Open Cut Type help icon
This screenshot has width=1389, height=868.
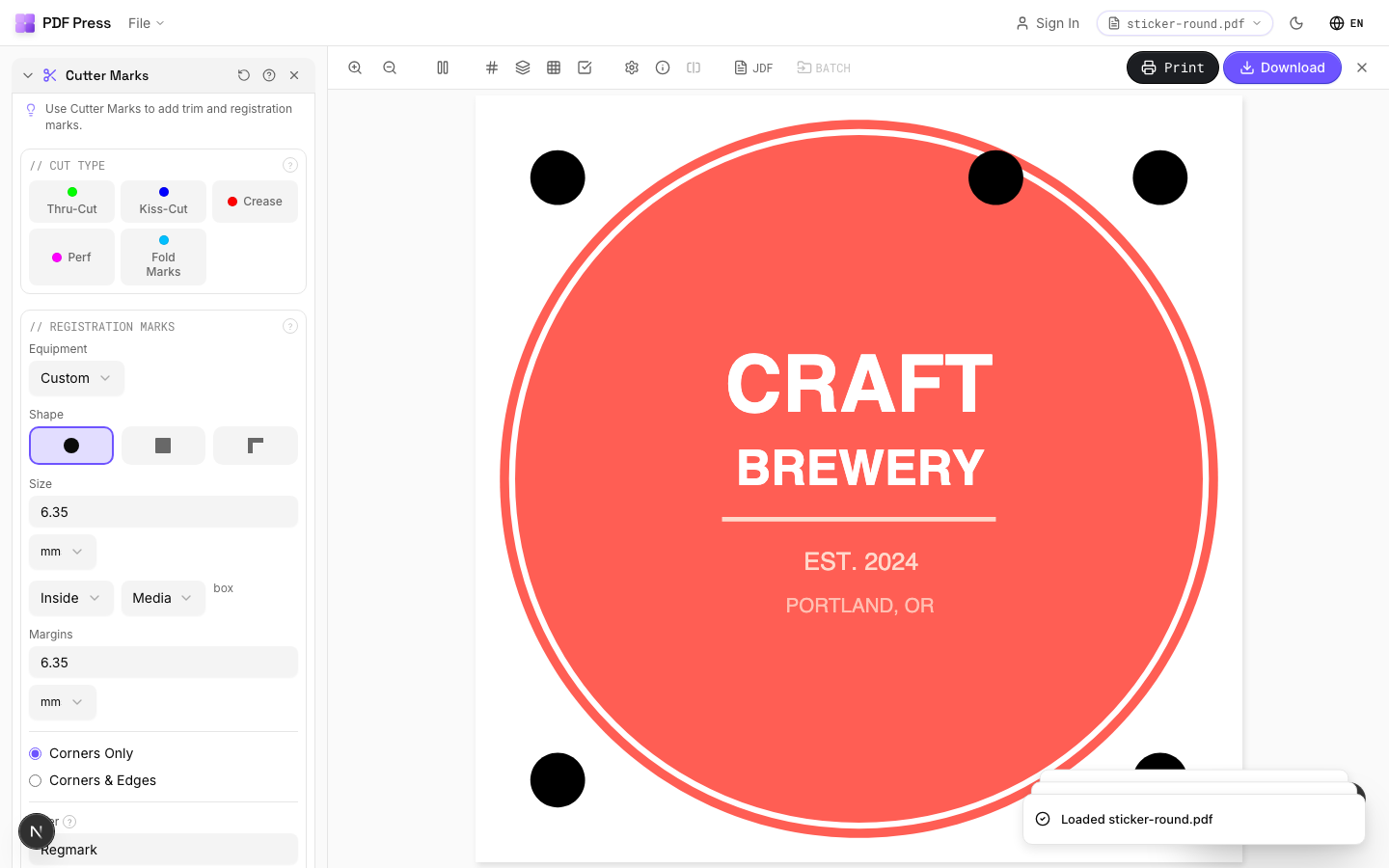289,165
